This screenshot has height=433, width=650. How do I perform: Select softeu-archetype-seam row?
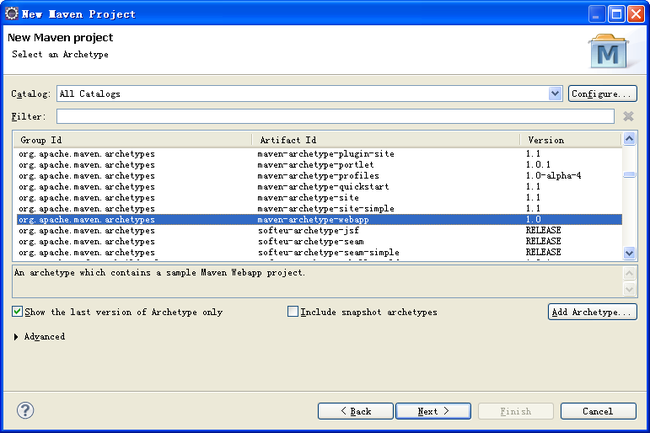(x=319, y=242)
